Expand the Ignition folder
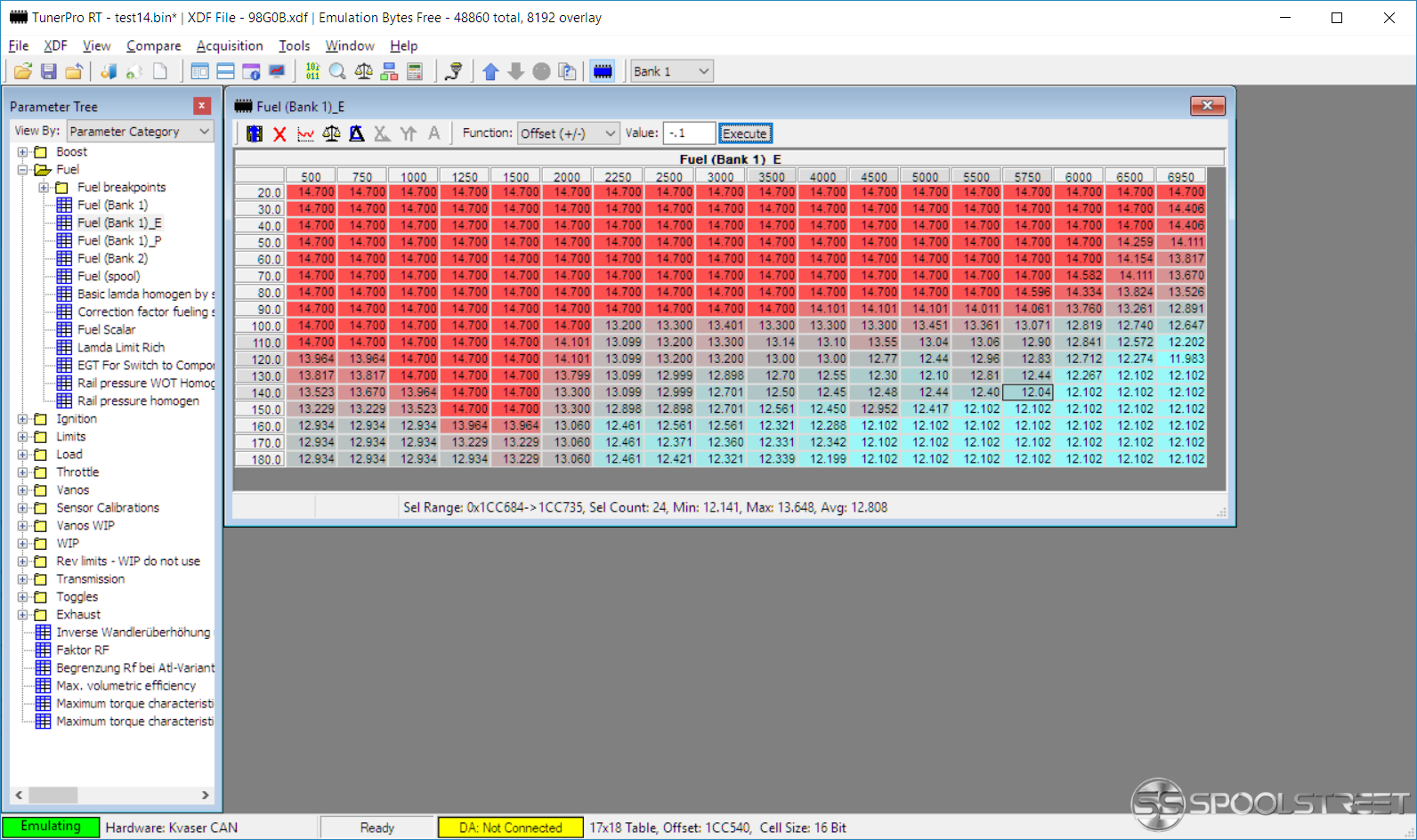1417x840 pixels. (x=23, y=419)
